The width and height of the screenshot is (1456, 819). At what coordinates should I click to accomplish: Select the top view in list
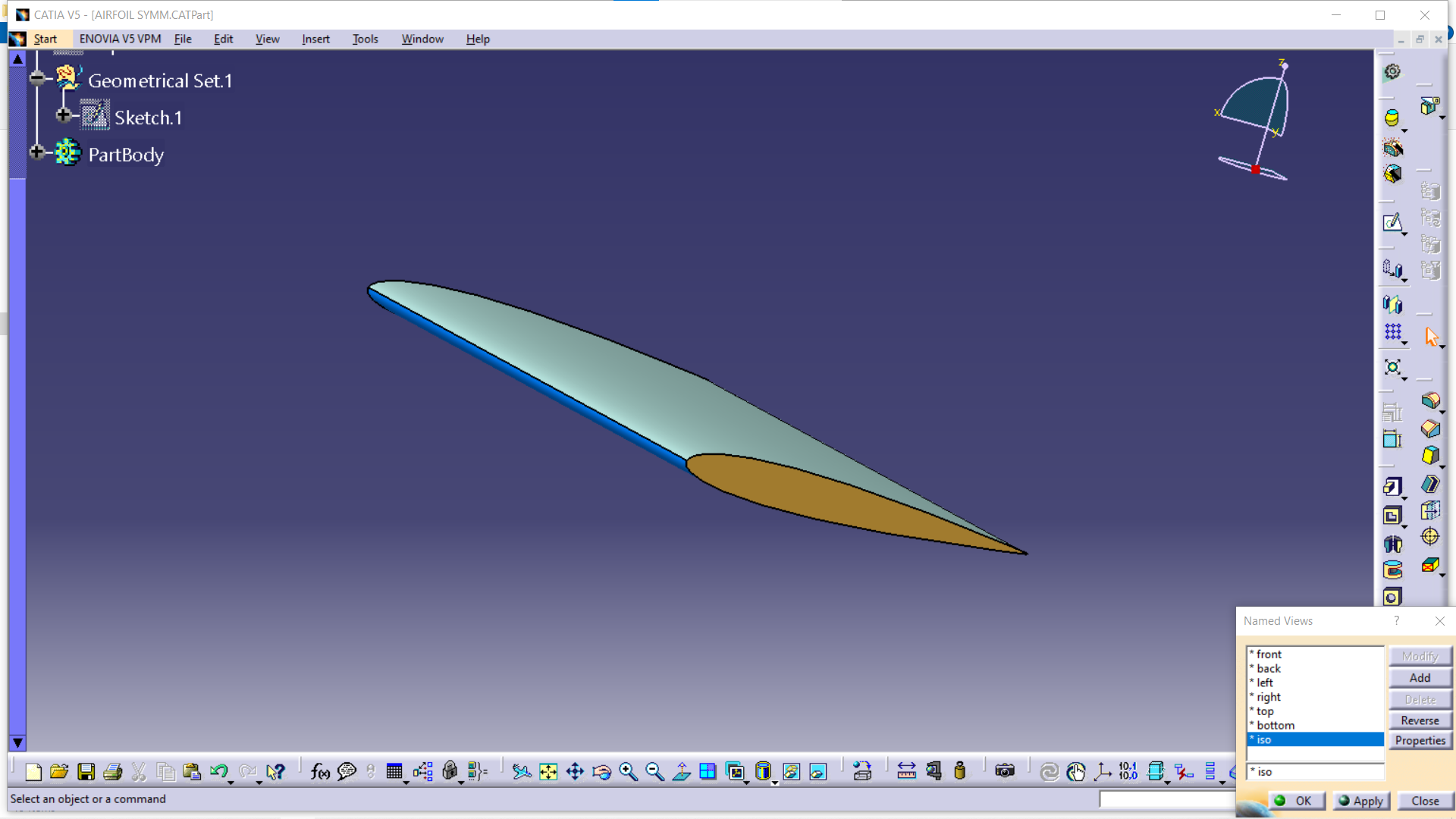click(1265, 711)
